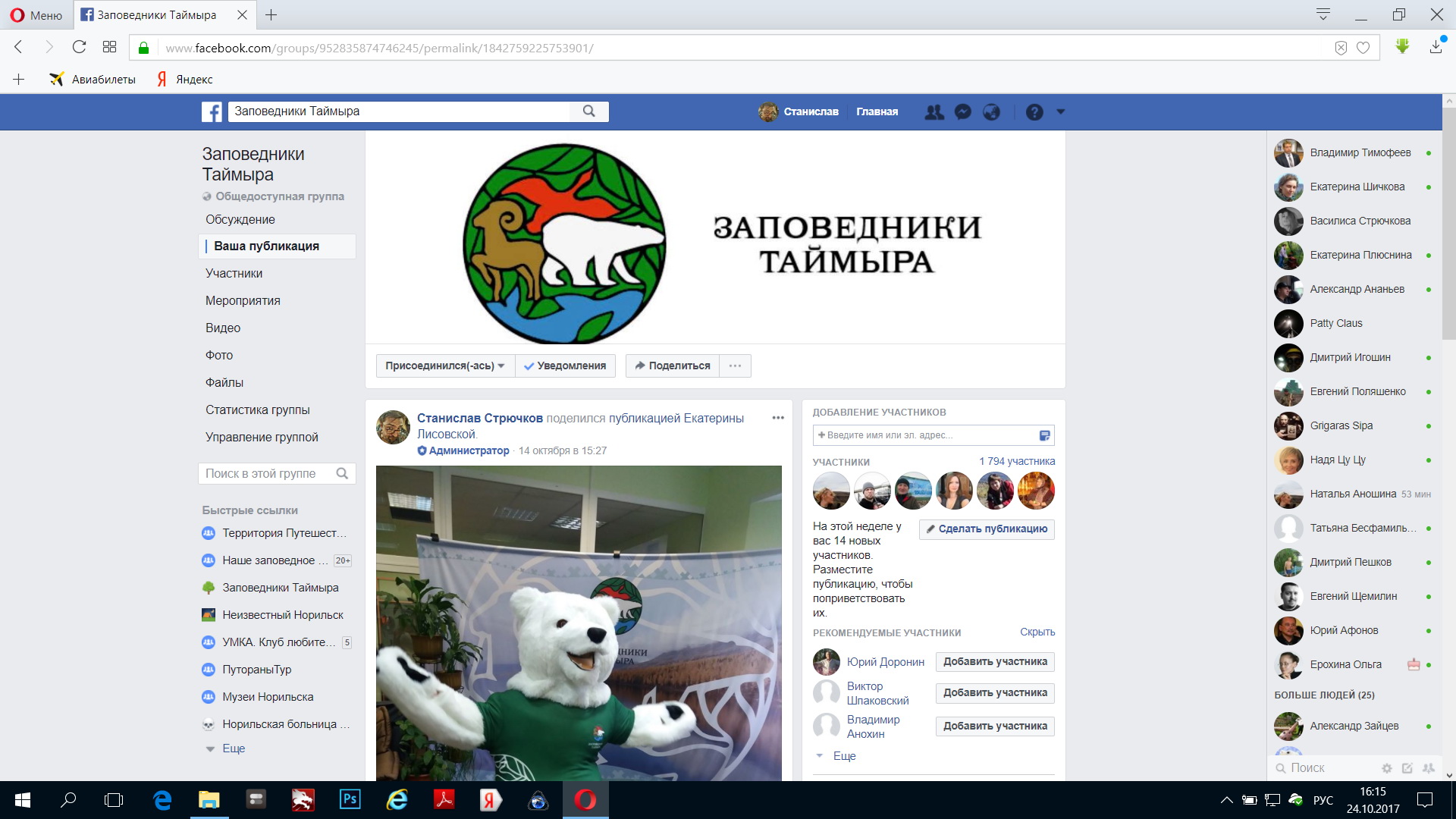Image resolution: width=1456 pixels, height=819 pixels.
Task: Open Opera Speed Dial grid icon
Action: [x=109, y=47]
